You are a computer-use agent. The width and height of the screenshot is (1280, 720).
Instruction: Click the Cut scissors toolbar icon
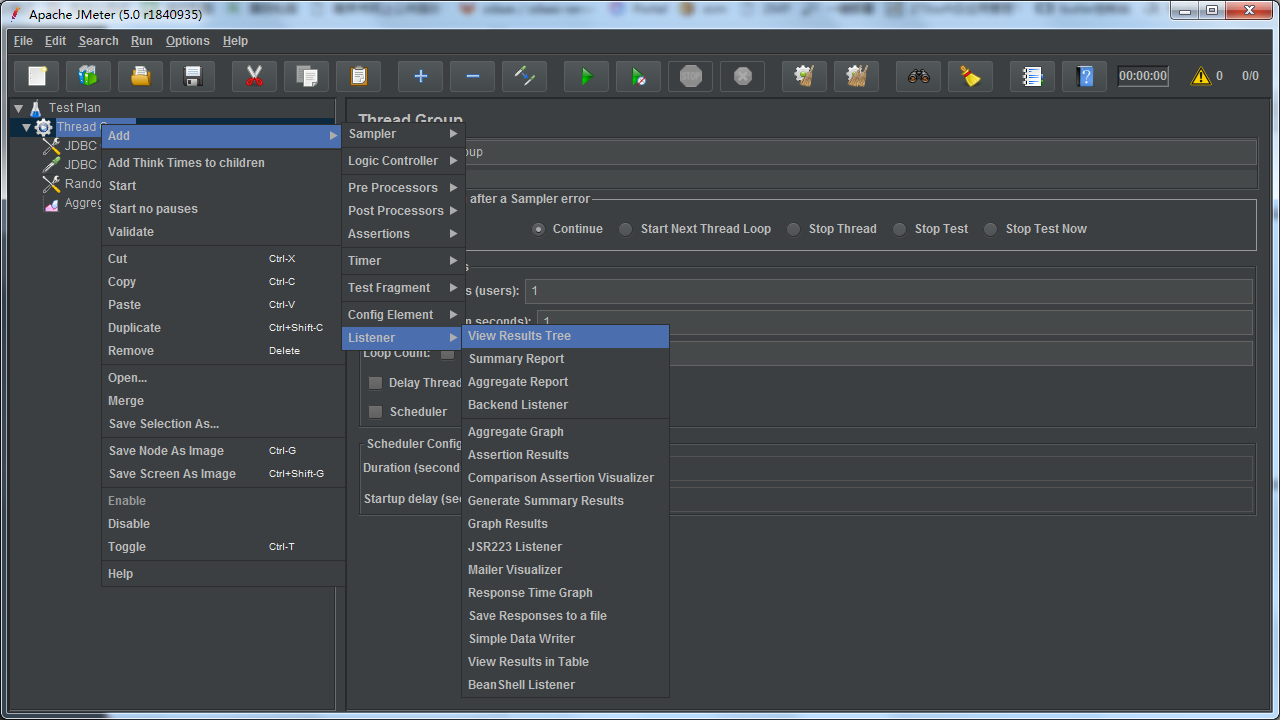pyautogui.click(x=255, y=76)
